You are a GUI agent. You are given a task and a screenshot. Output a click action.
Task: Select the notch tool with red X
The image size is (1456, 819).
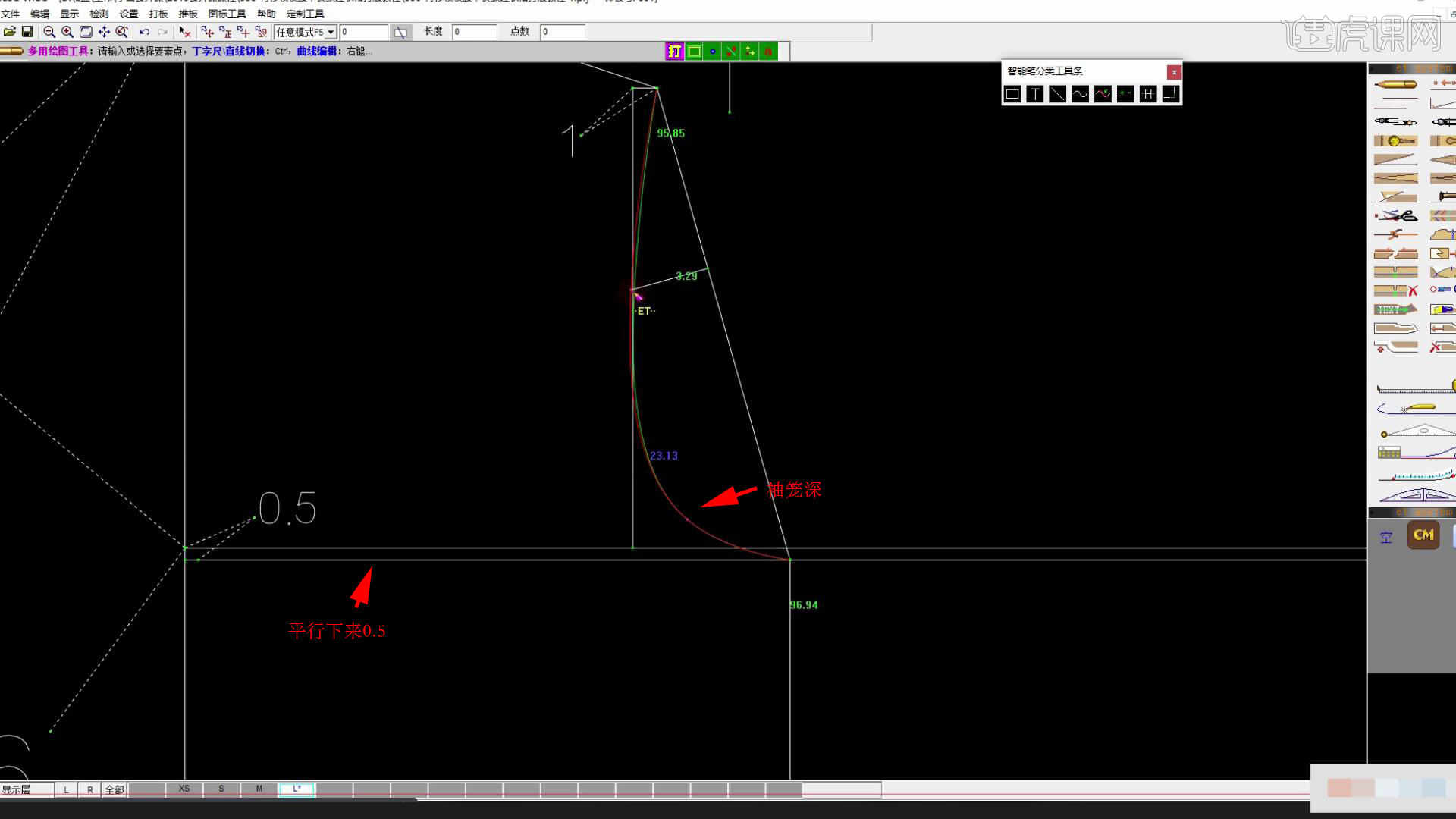1395,290
